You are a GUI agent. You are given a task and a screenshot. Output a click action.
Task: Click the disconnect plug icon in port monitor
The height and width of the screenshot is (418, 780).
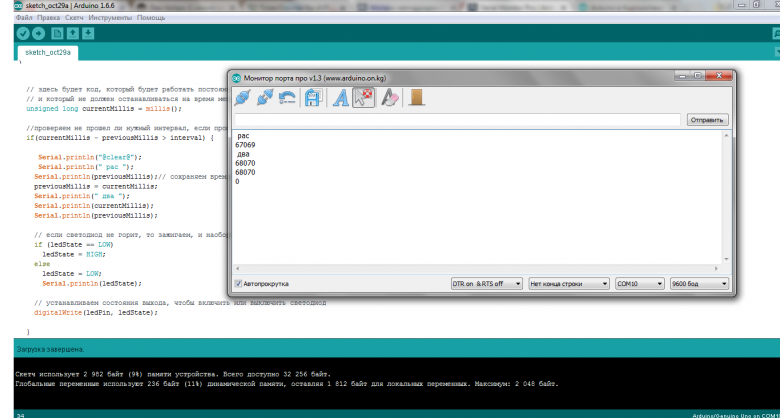tap(266, 98)
